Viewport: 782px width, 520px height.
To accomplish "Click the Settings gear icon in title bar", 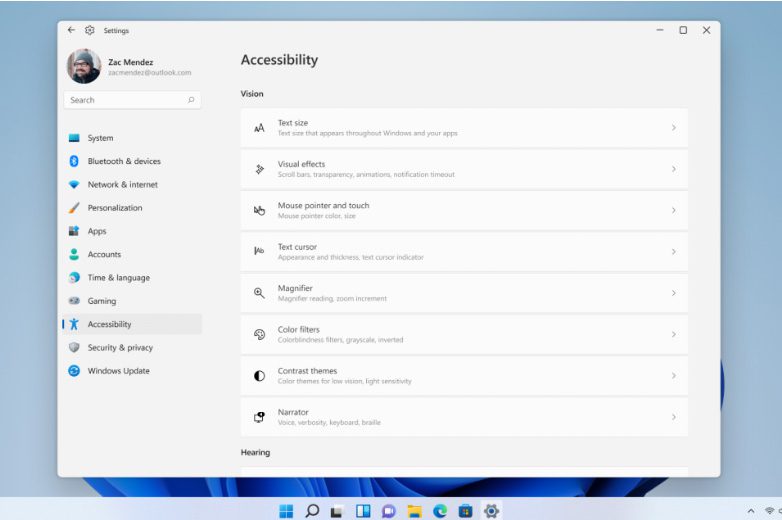I will point(90,30).
